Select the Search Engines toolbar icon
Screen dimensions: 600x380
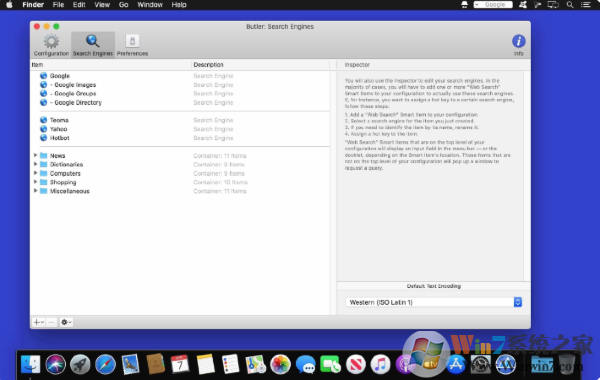click(93, 45)
